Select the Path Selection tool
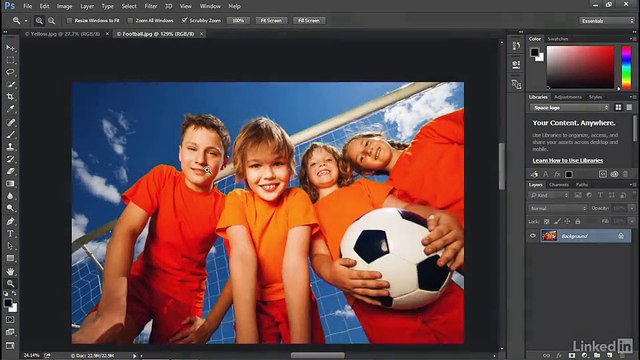The height and width of the screenshot is (360, 640). (x=10, y=246)
